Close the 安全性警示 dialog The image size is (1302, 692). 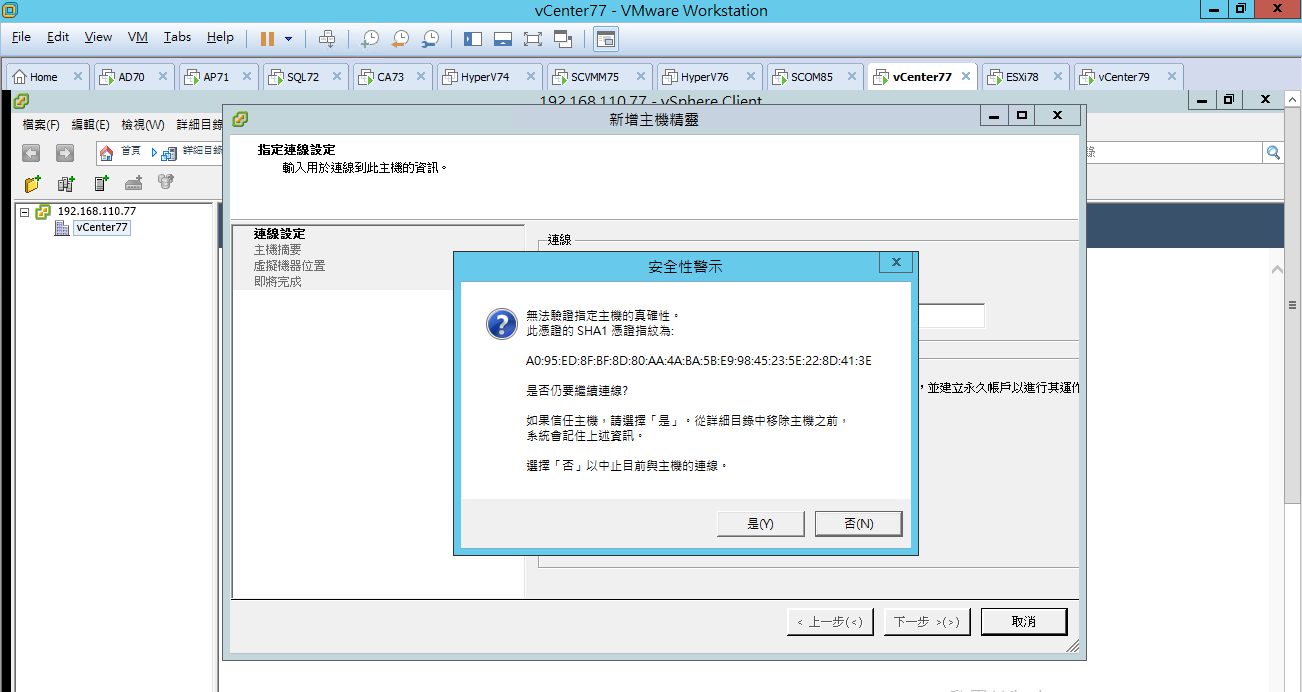pos(896,262)
